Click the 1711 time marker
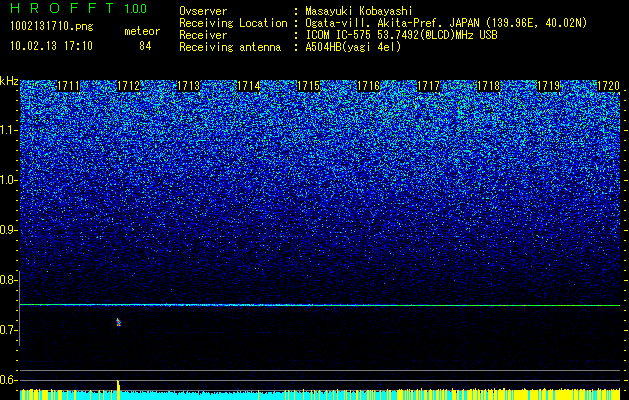This screenshot has height=400, width=629. click(x=68, y=86)
